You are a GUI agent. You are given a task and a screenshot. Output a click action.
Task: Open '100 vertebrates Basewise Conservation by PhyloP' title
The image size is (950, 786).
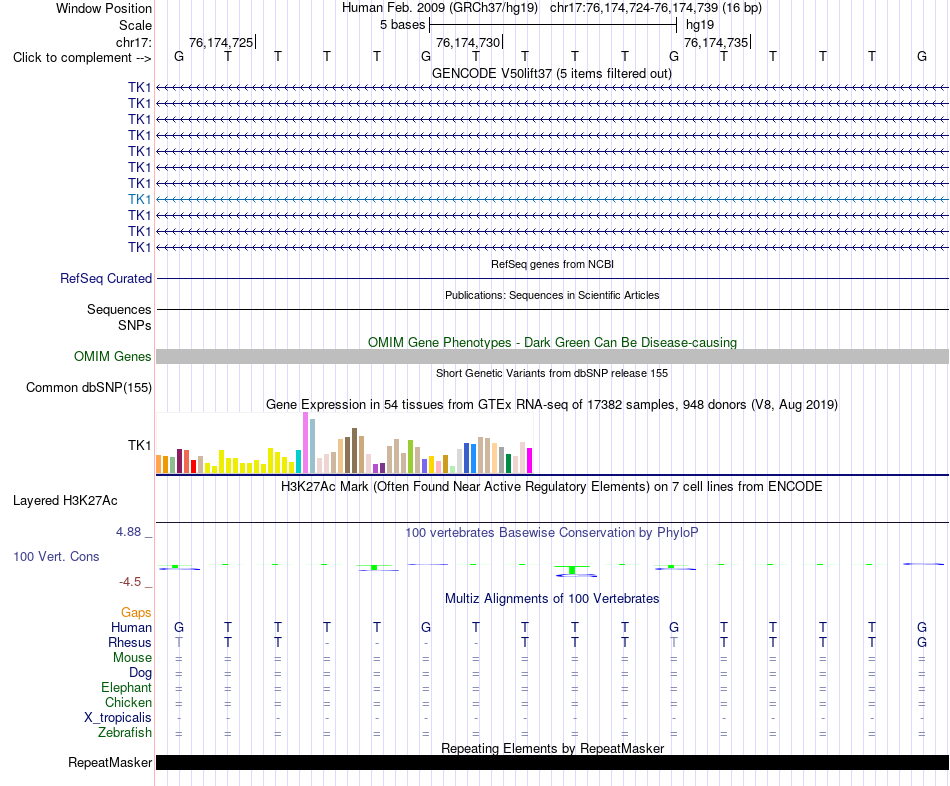coord(552,533)
